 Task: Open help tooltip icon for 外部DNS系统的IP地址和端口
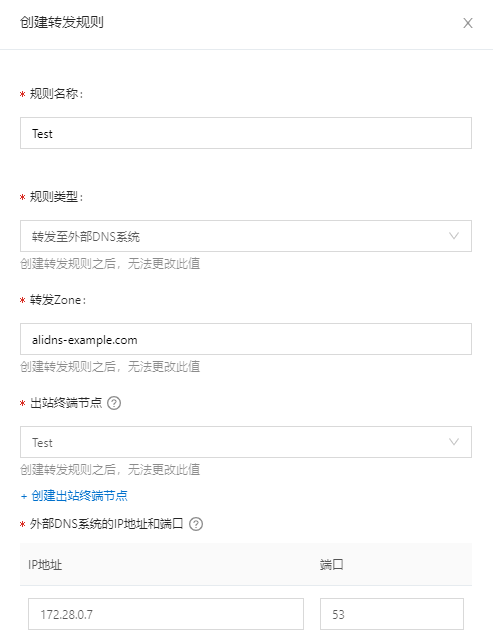[x=196, y=524]
